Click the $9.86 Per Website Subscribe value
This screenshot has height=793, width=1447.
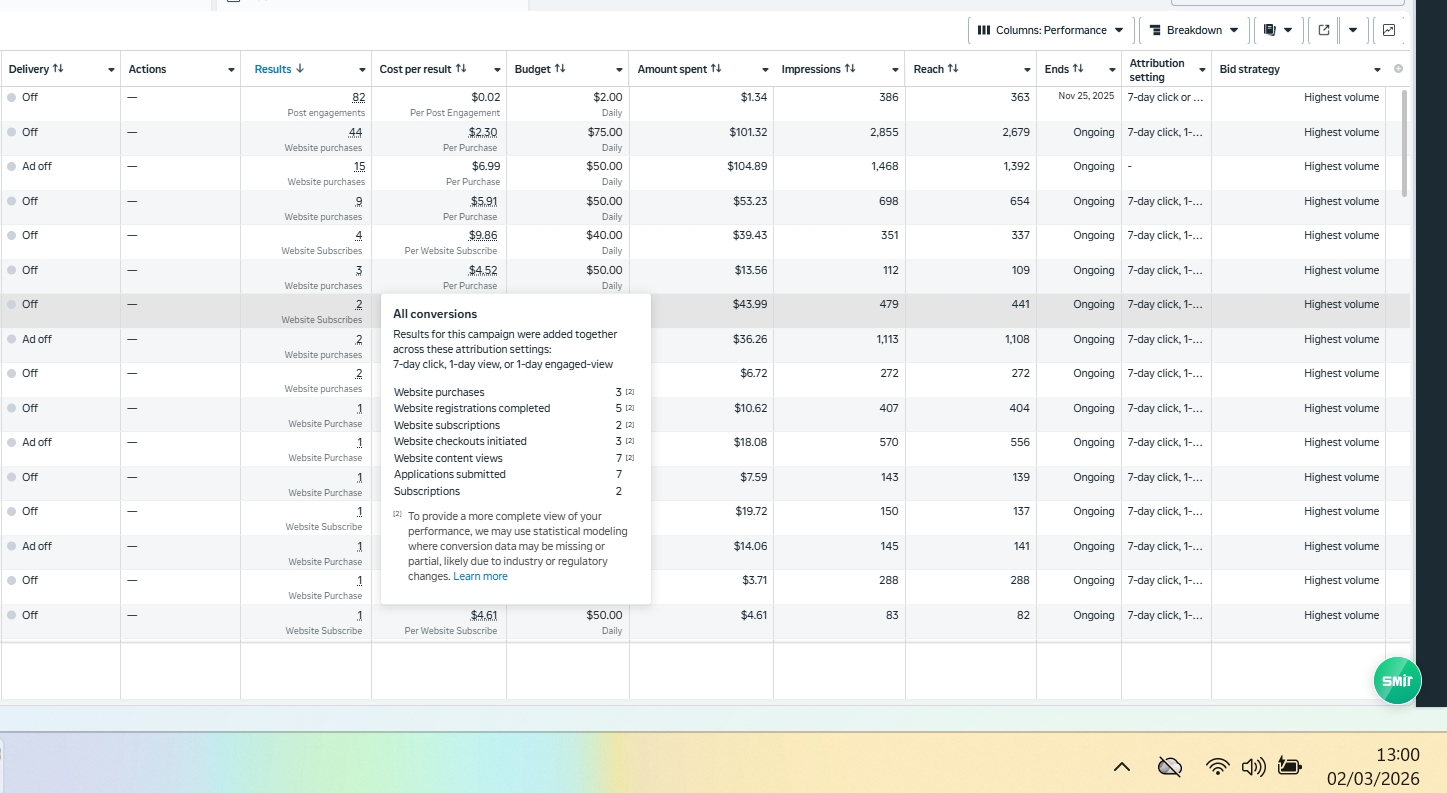pos(483,235)
